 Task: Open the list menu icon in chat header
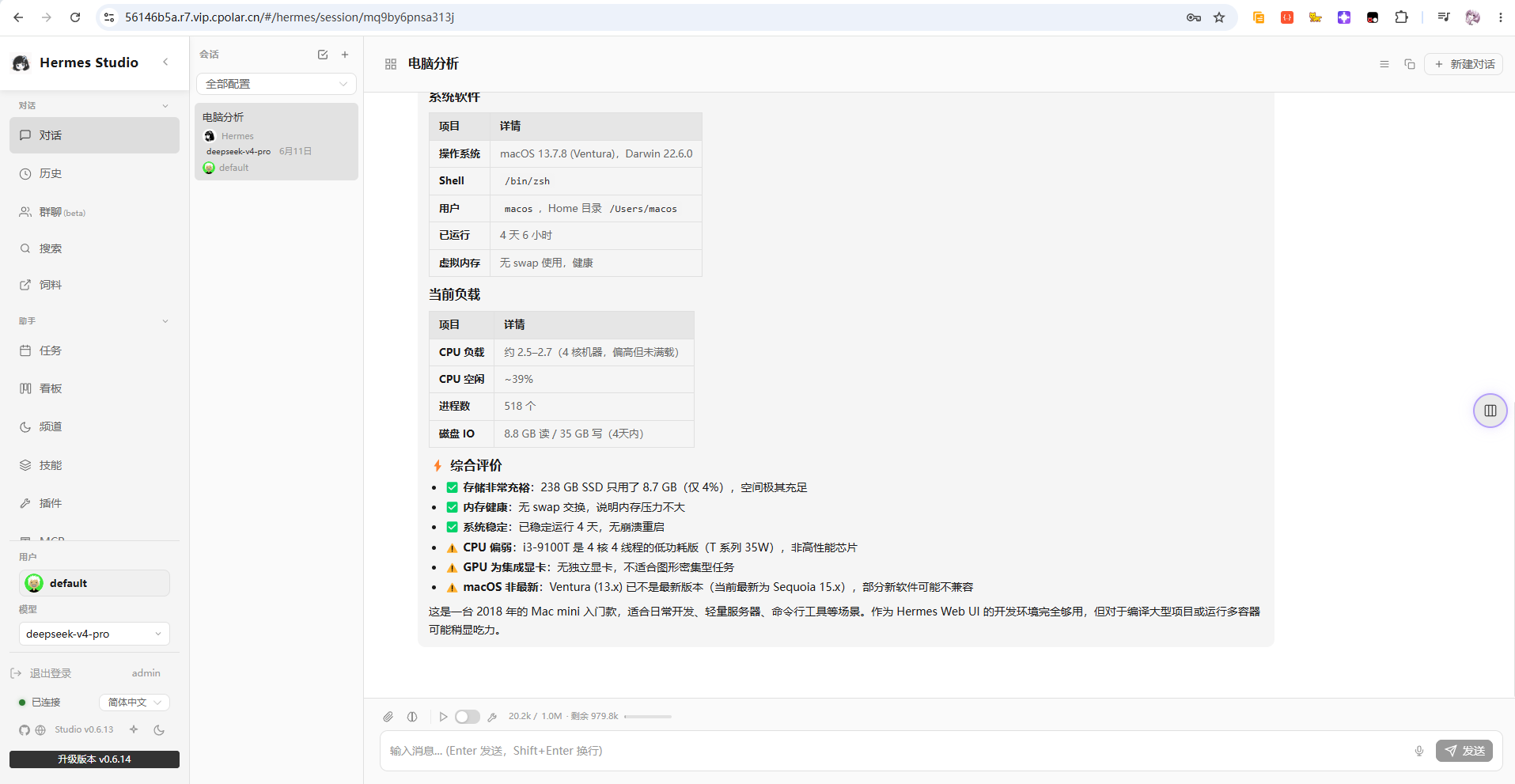pos(1384,64)
